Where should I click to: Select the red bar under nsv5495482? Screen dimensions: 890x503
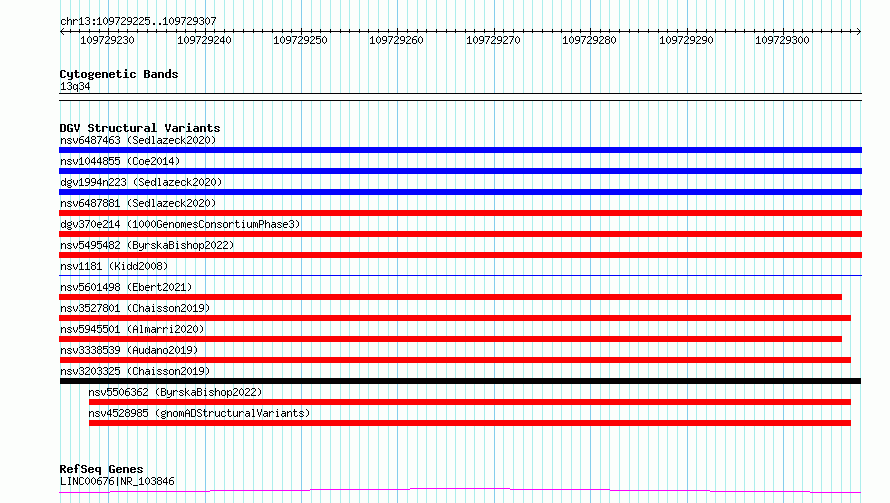pyautogui.click(x=460, y=255)
